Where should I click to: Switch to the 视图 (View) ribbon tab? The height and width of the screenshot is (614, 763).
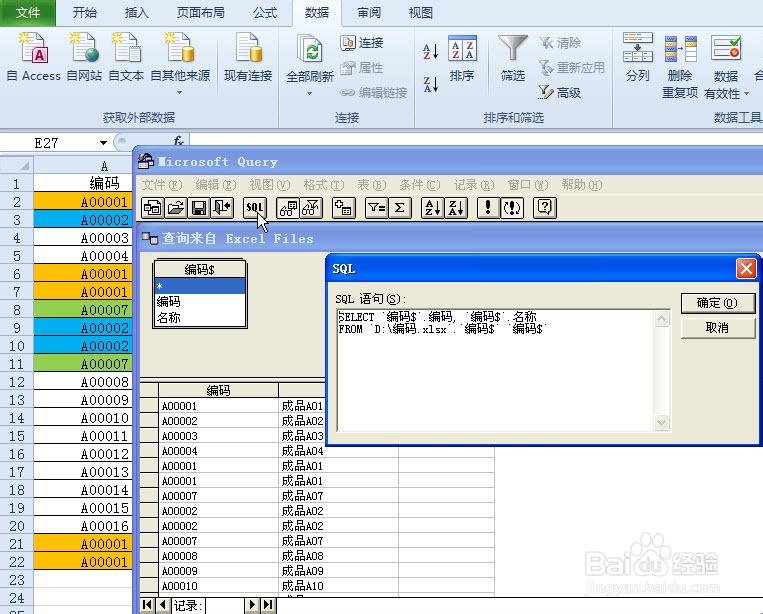coord(421,13)
